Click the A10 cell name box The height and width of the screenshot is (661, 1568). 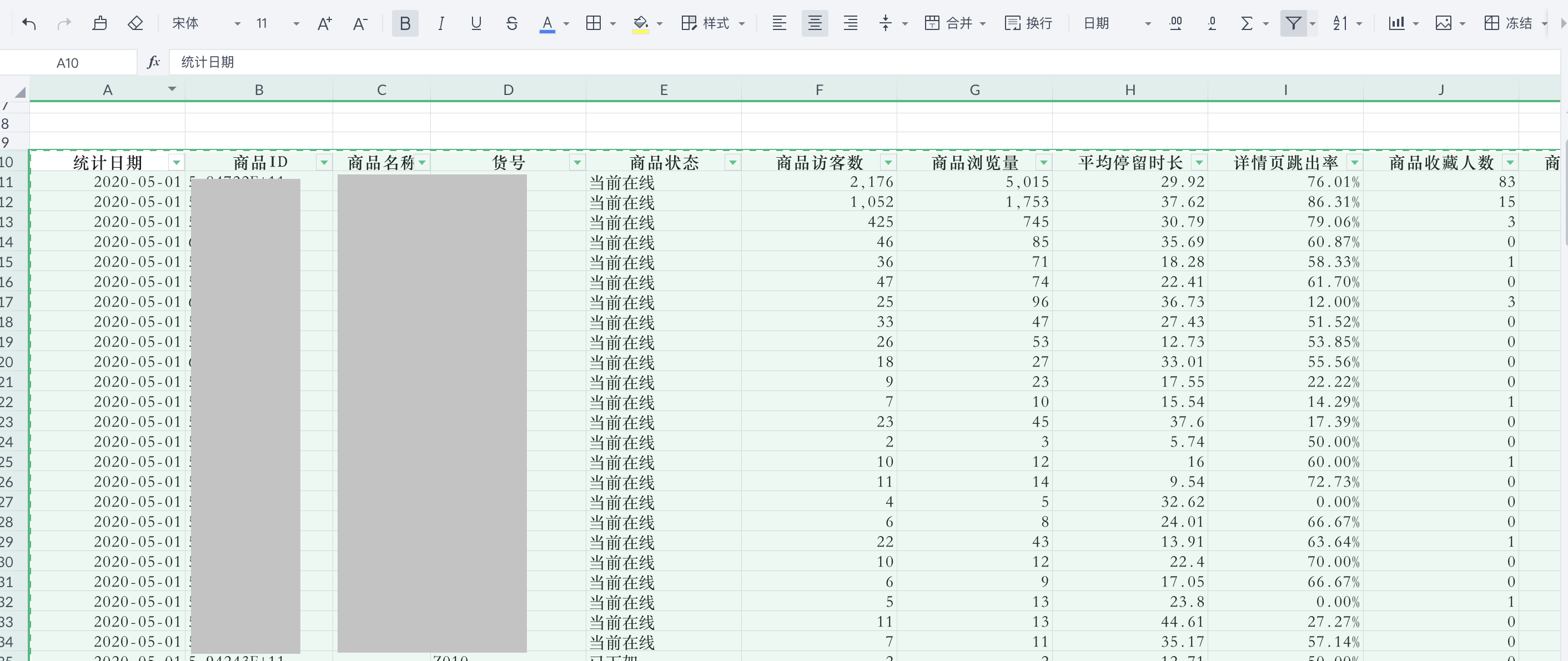point(68,63)
